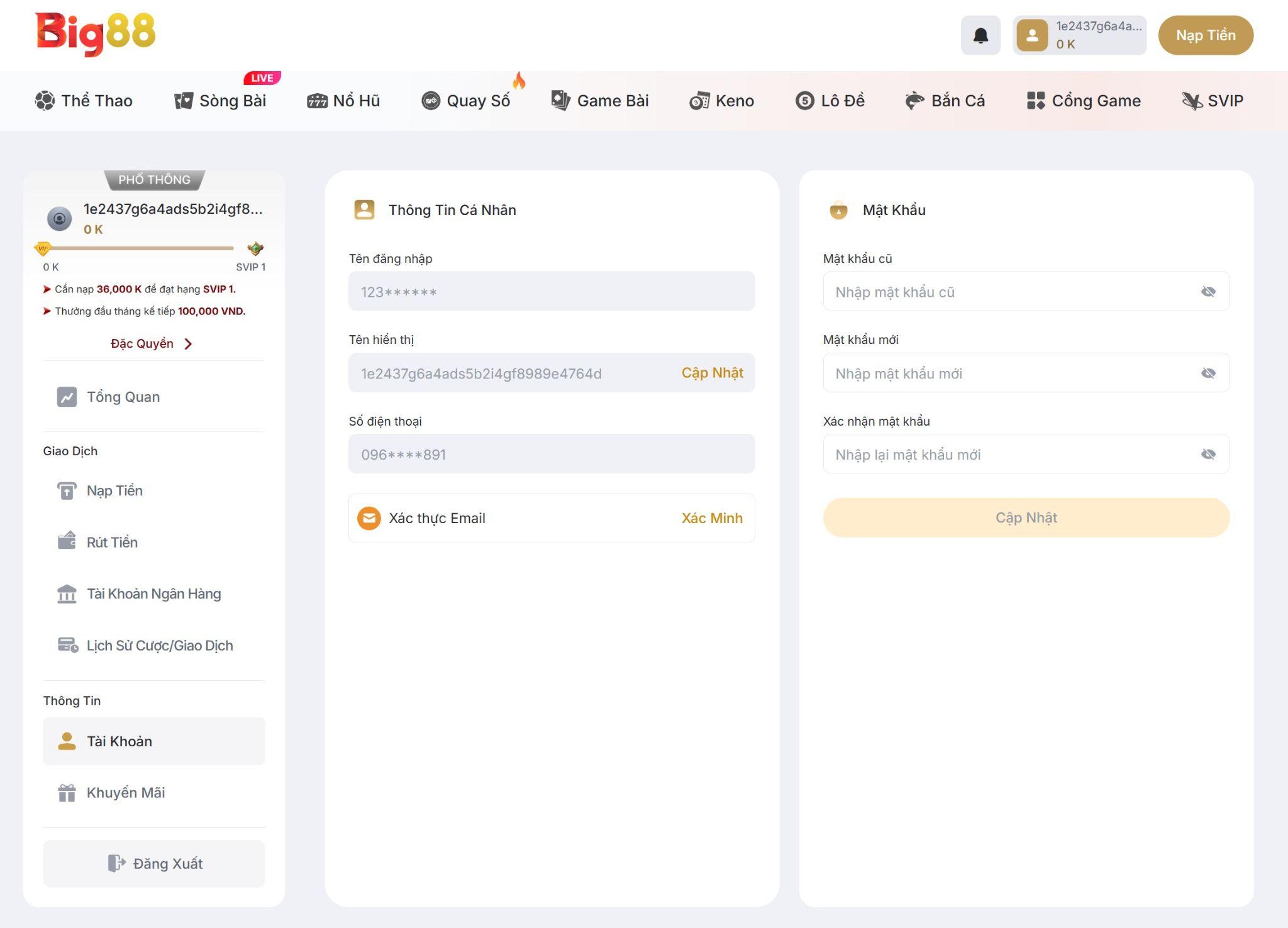Click the VIP progress bar
Screen dimensions: 1288x928
coord(138,249)
